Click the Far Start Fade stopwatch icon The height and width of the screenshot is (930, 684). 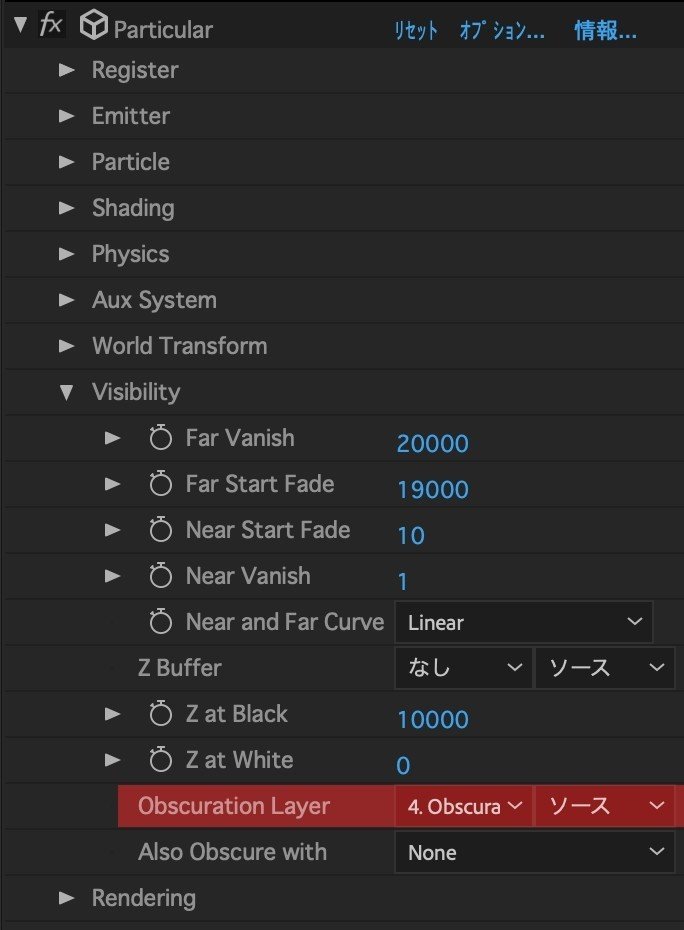point(160,483)
